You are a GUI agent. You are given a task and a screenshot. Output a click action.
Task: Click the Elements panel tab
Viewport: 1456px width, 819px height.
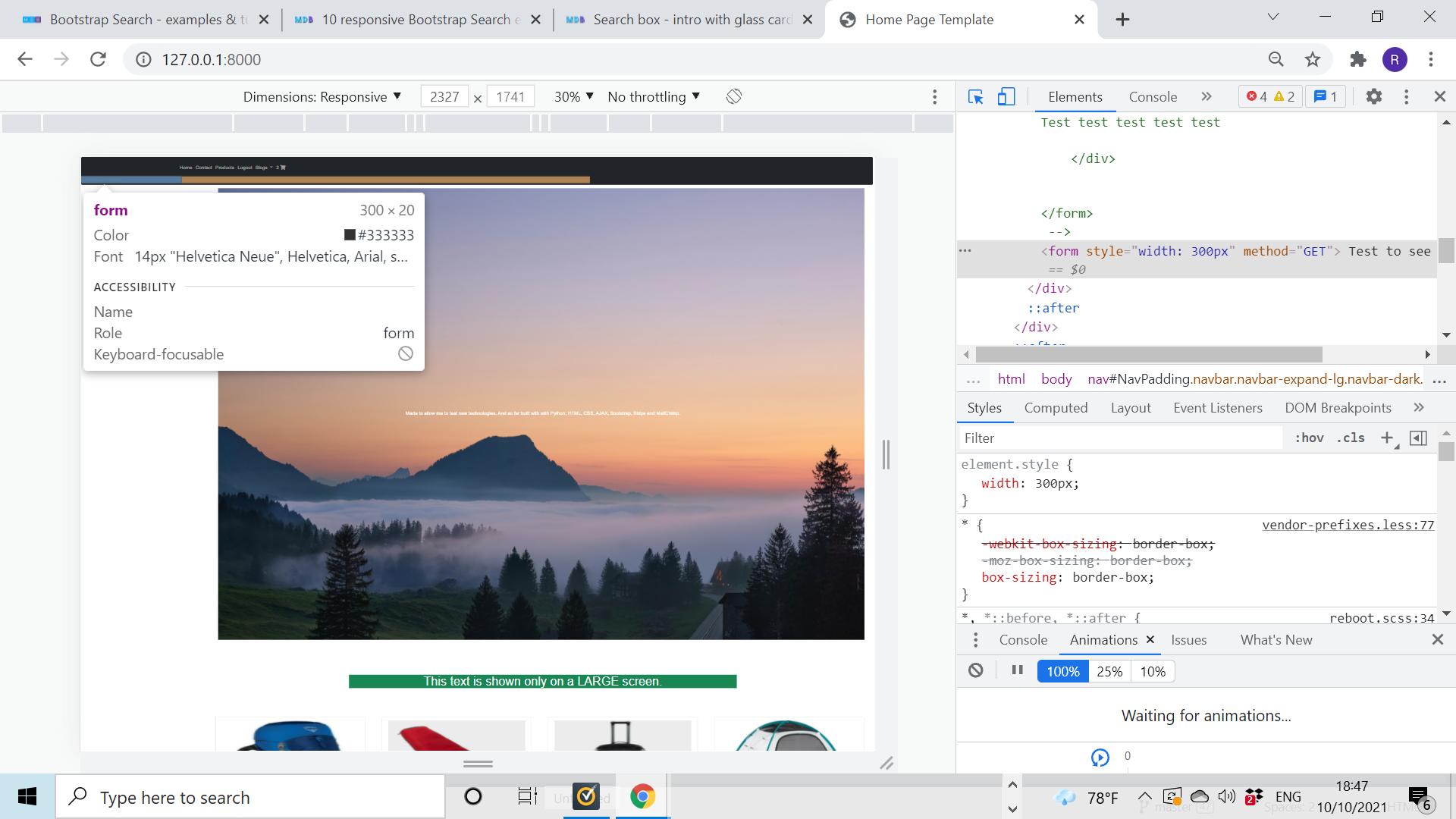1077,96
